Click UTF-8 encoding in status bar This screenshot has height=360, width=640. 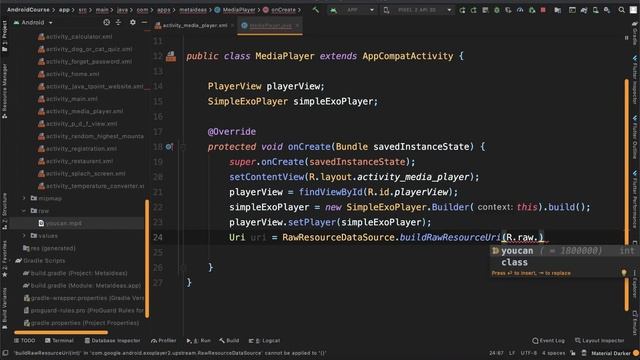pos(529,353)
